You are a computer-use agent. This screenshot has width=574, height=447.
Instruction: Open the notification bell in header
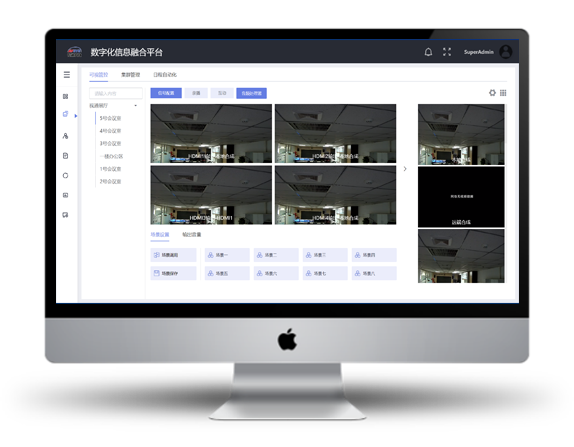pos(428,52)
